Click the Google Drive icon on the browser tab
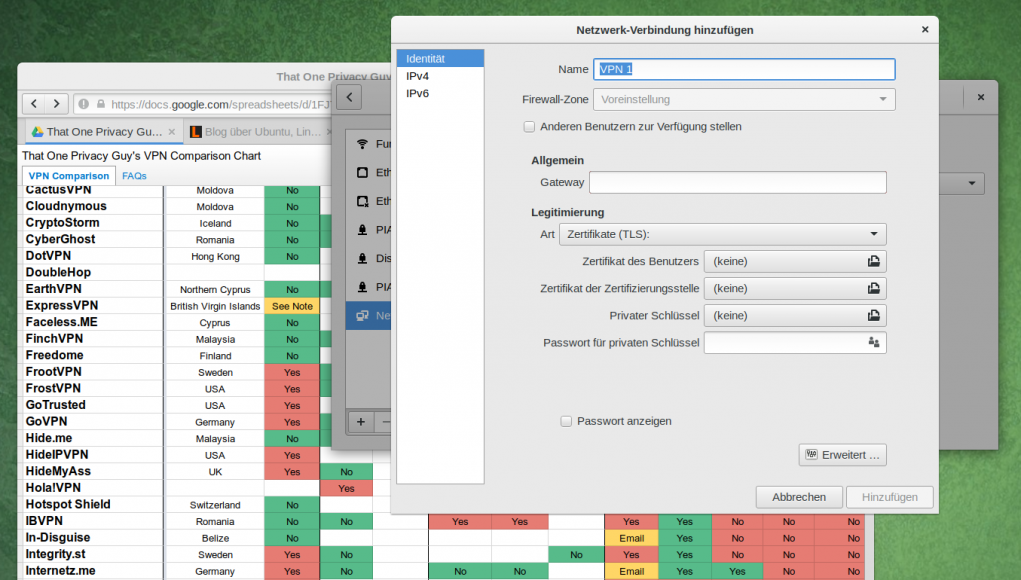 [36, 132]
